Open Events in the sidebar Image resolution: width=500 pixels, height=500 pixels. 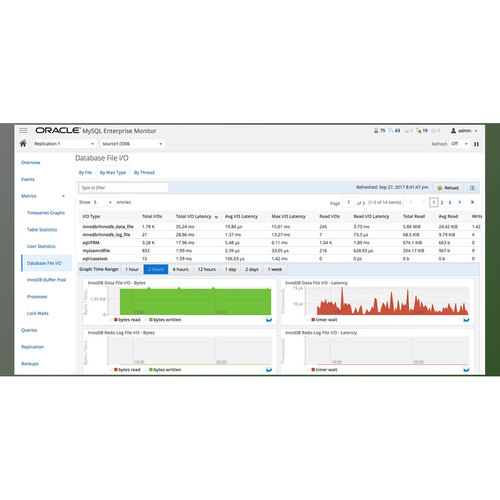point(28,179)
